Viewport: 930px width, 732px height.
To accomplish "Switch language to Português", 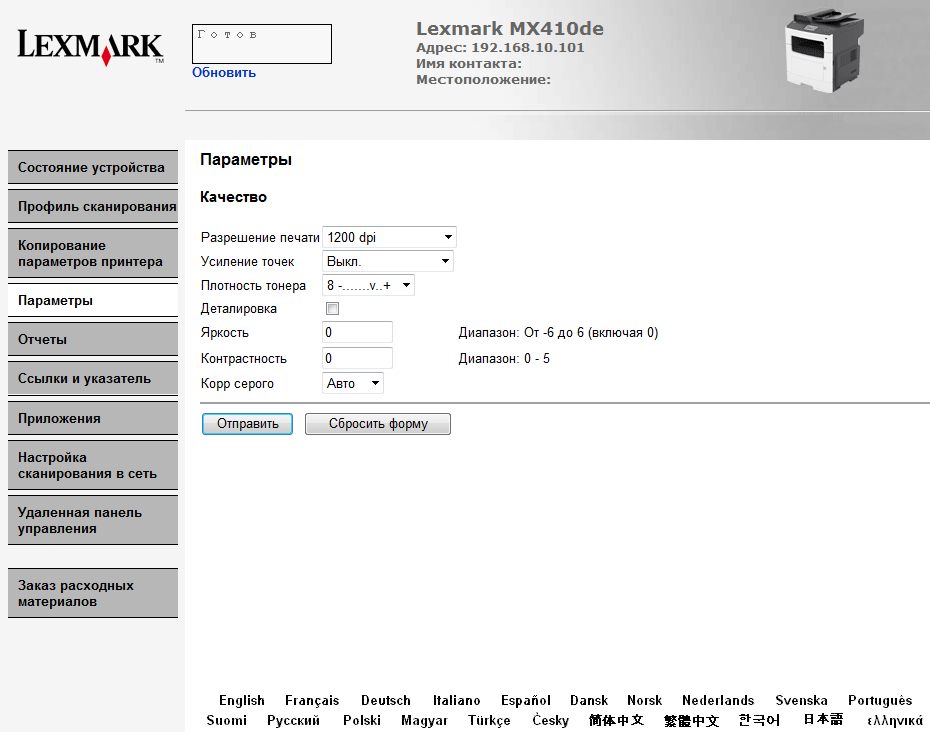I will click(880, 701).
